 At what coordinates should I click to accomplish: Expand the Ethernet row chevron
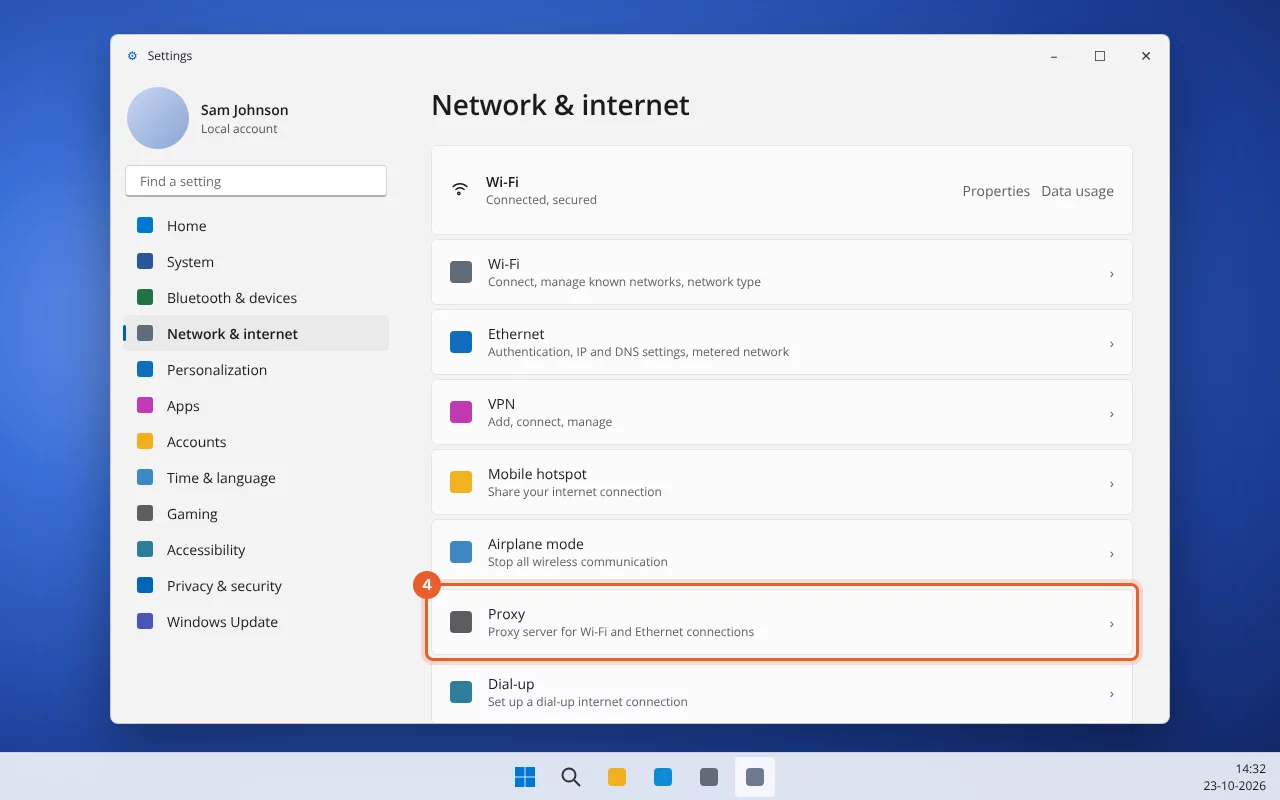1111,343
